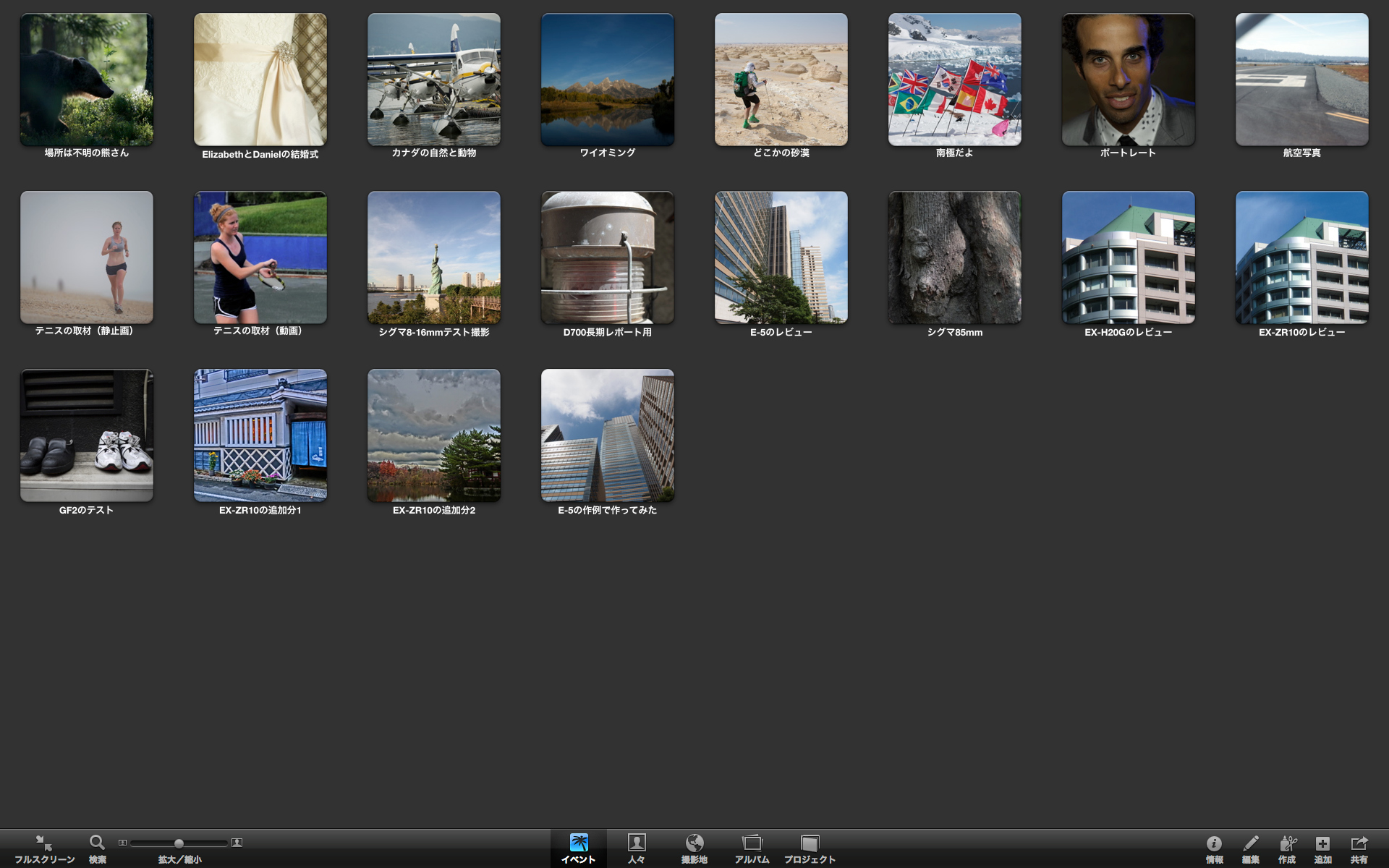Open the アルバム albums view
The width and height of the screenshot is (1389, 868).
click(752, 843)
